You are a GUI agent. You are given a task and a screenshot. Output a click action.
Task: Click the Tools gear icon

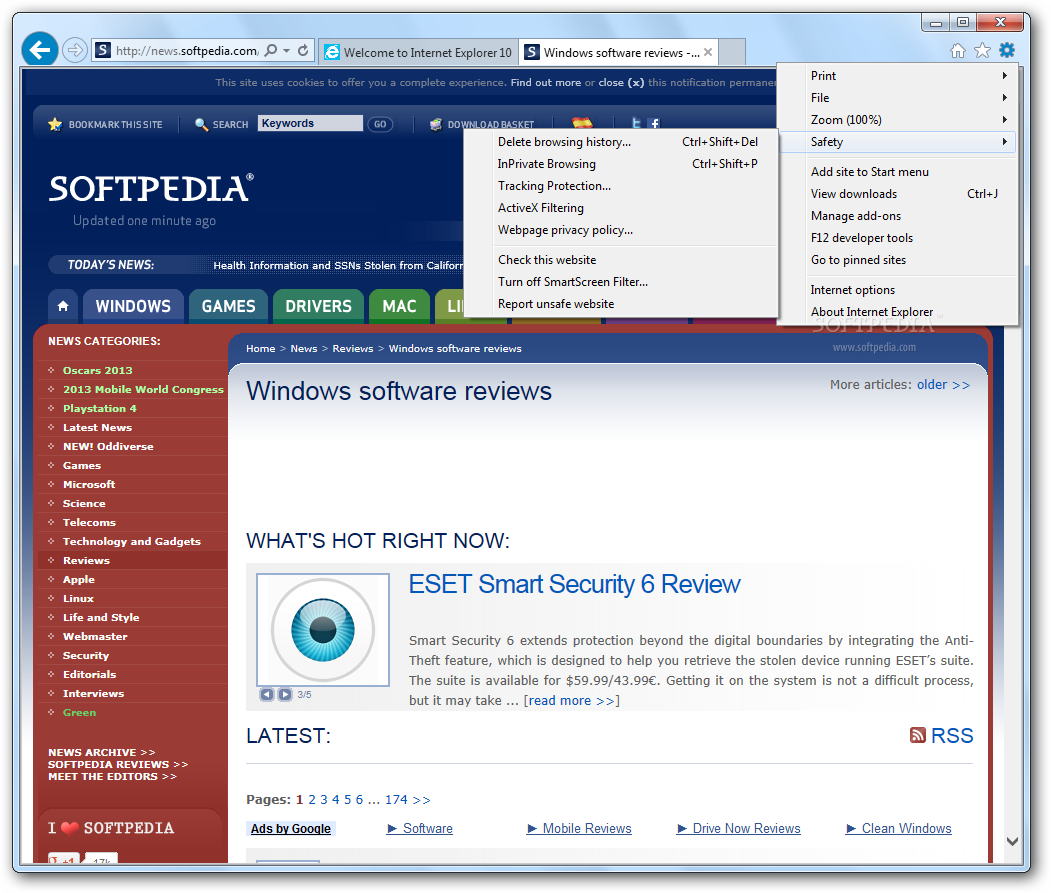1007,50
